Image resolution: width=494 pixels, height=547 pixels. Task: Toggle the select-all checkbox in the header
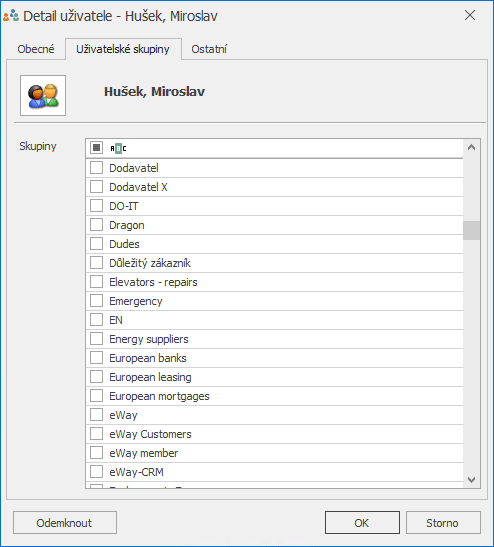(96, 148)
